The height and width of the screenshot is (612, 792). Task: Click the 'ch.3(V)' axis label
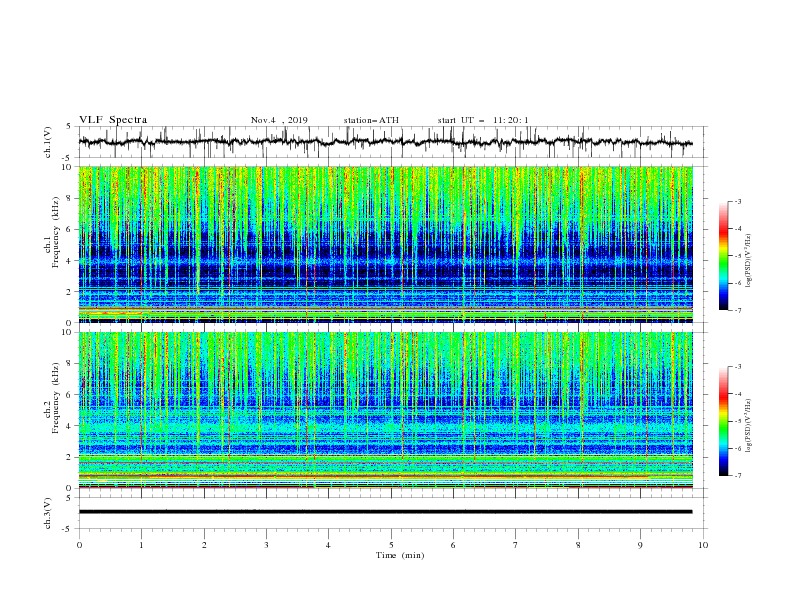coord(48,513)
